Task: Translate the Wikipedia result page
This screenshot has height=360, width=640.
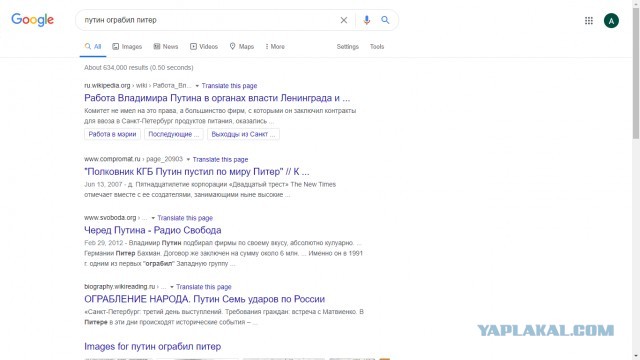Action: pyautogui.click(x=229, y=86)
